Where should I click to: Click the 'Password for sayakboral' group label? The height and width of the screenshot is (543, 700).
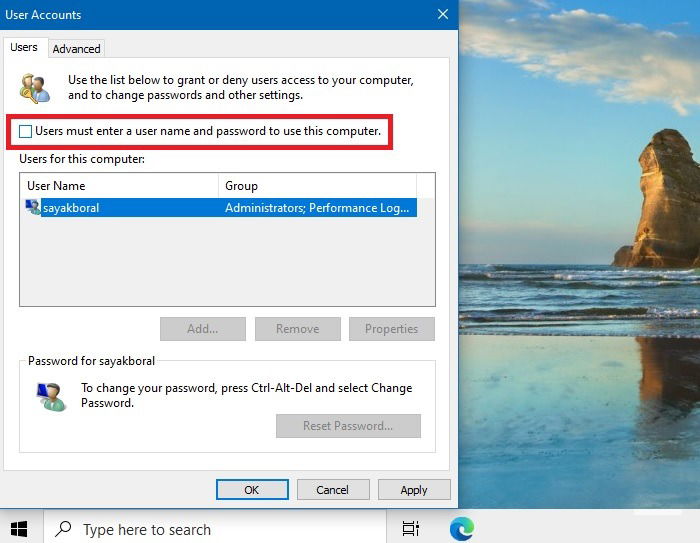tap(92, 361)
